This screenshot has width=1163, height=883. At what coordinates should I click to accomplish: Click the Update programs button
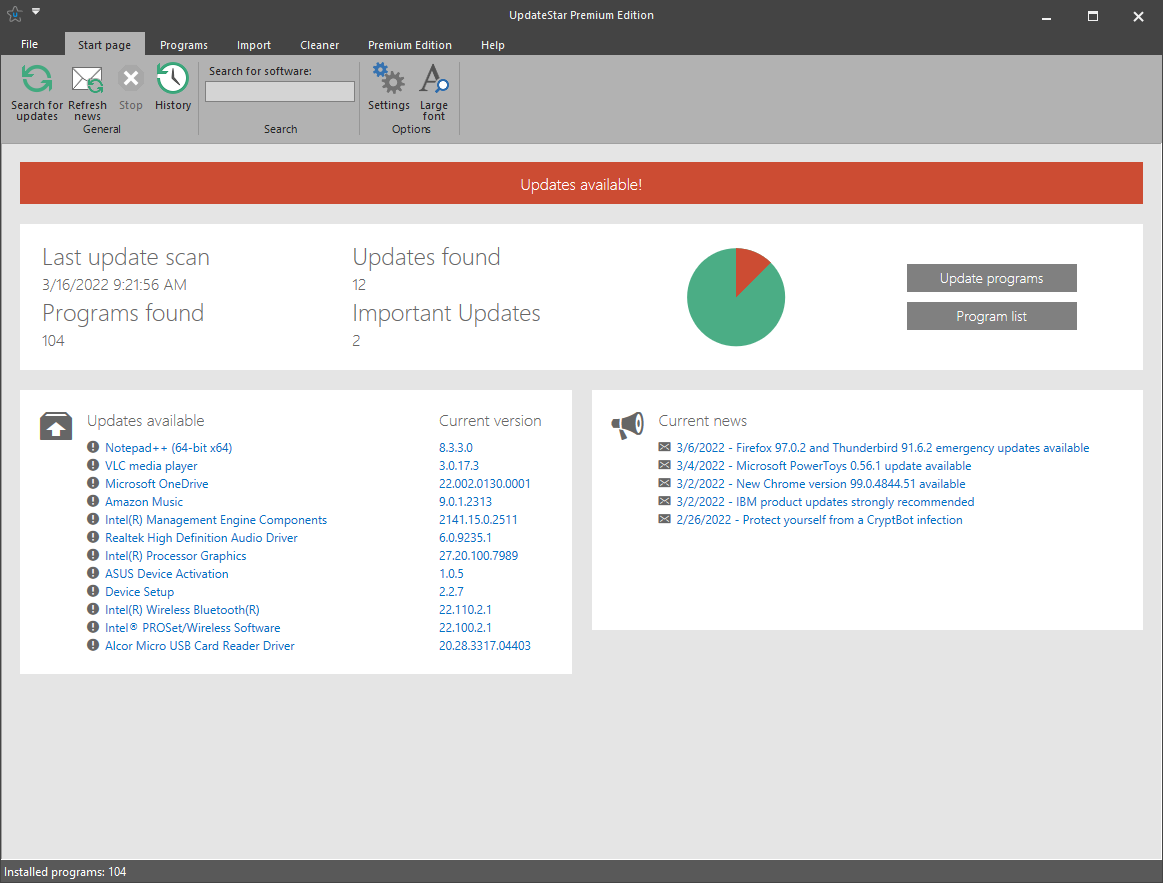pyautogui.click(x=991, y=278)
